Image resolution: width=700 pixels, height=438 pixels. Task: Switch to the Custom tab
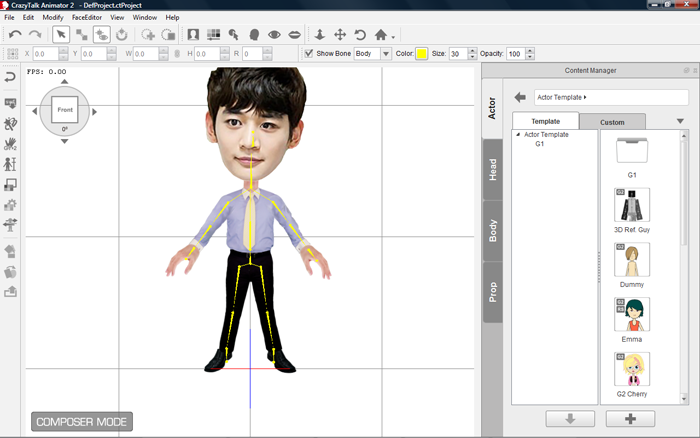point(612,122)
